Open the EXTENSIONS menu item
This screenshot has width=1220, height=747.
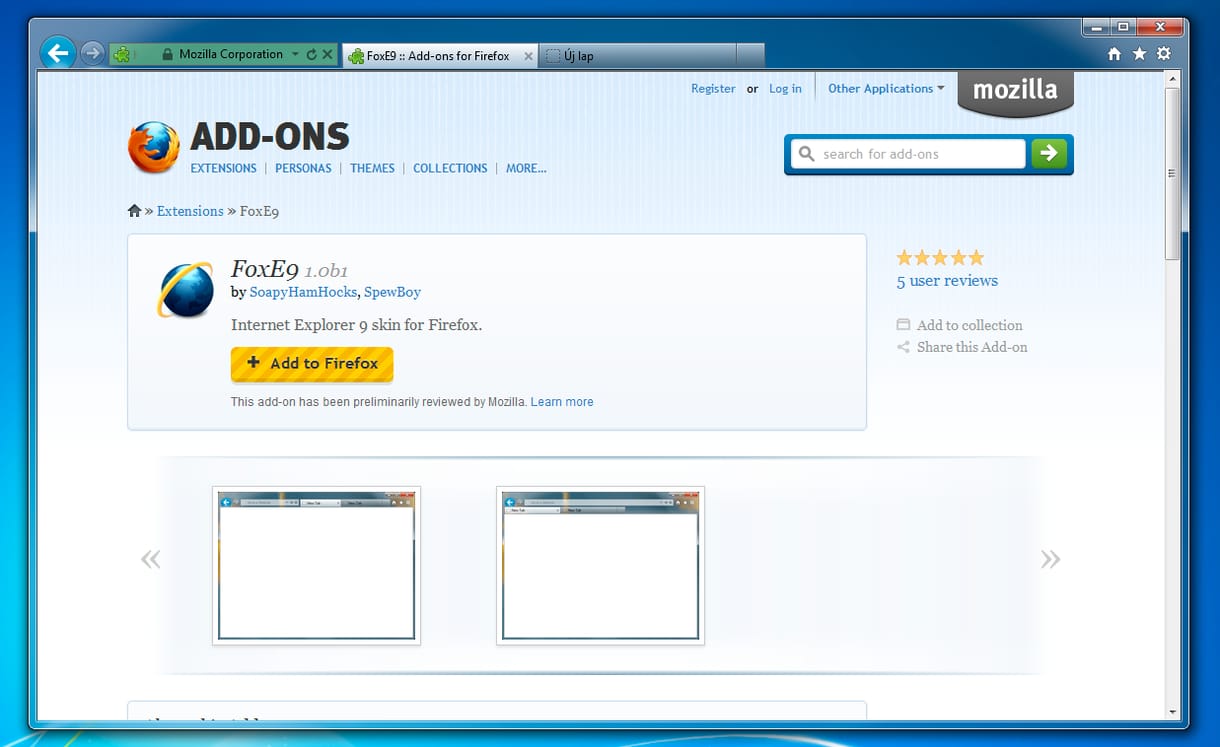coord(224,168)
